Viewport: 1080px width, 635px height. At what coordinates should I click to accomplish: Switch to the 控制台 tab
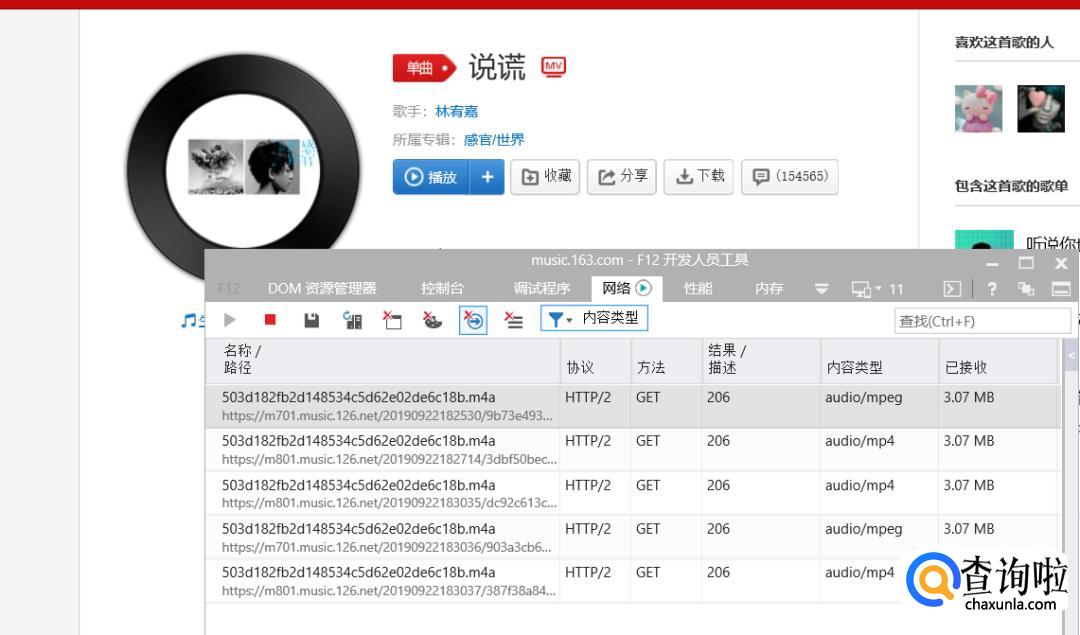[x=442, y=289]
